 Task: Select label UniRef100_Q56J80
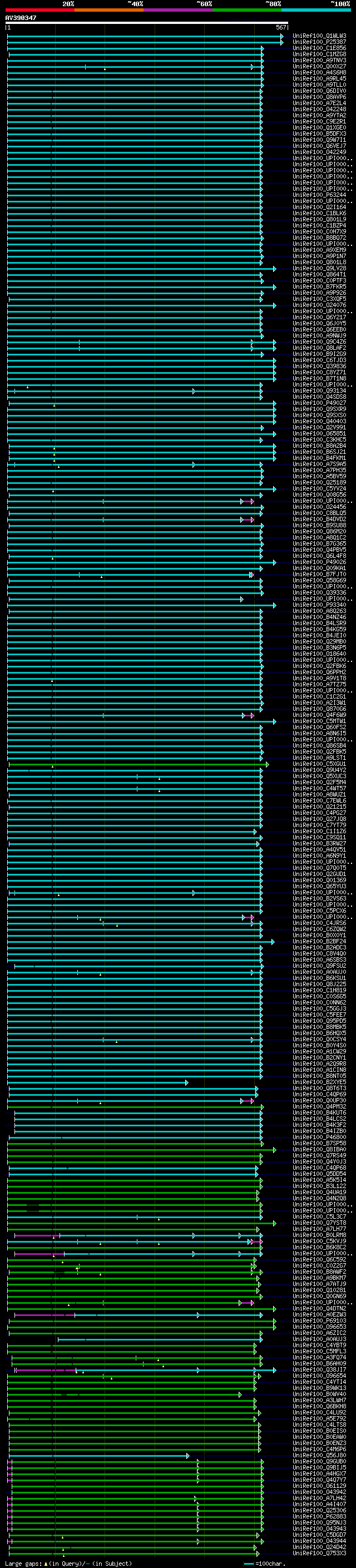(x=319, y=1455)
